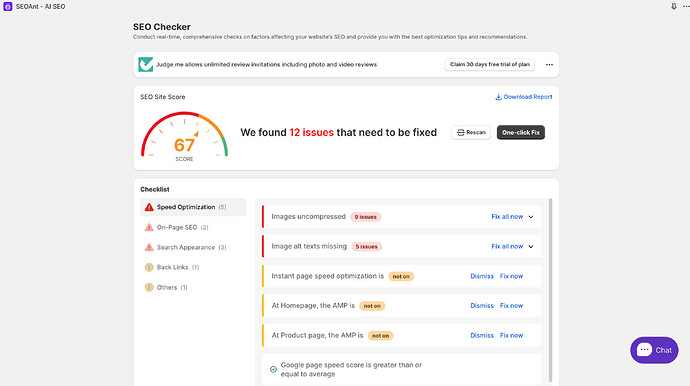The image size is (690, 386).
Task: Click the not on badge for Homepage AMP
Action: (372, 306)
